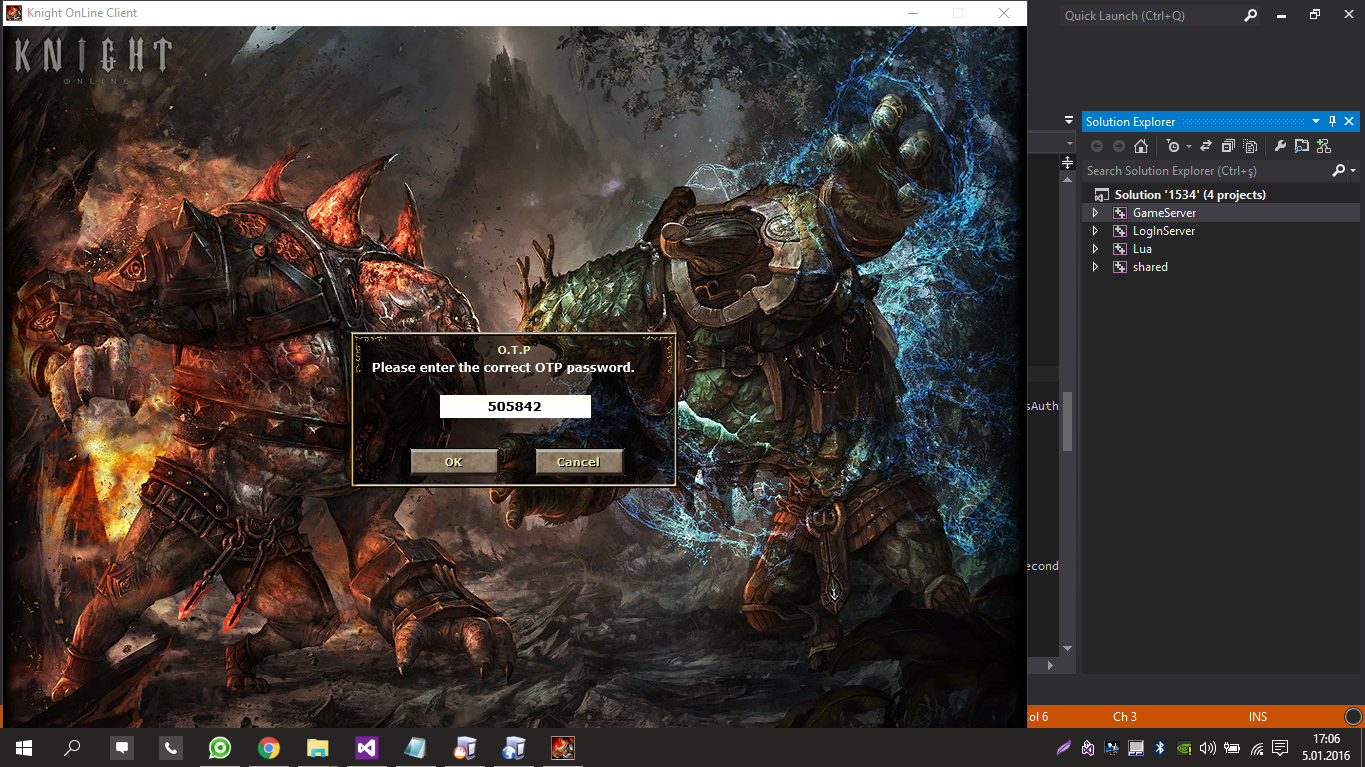Click Pending Changes Filter clock icon

1173,146
